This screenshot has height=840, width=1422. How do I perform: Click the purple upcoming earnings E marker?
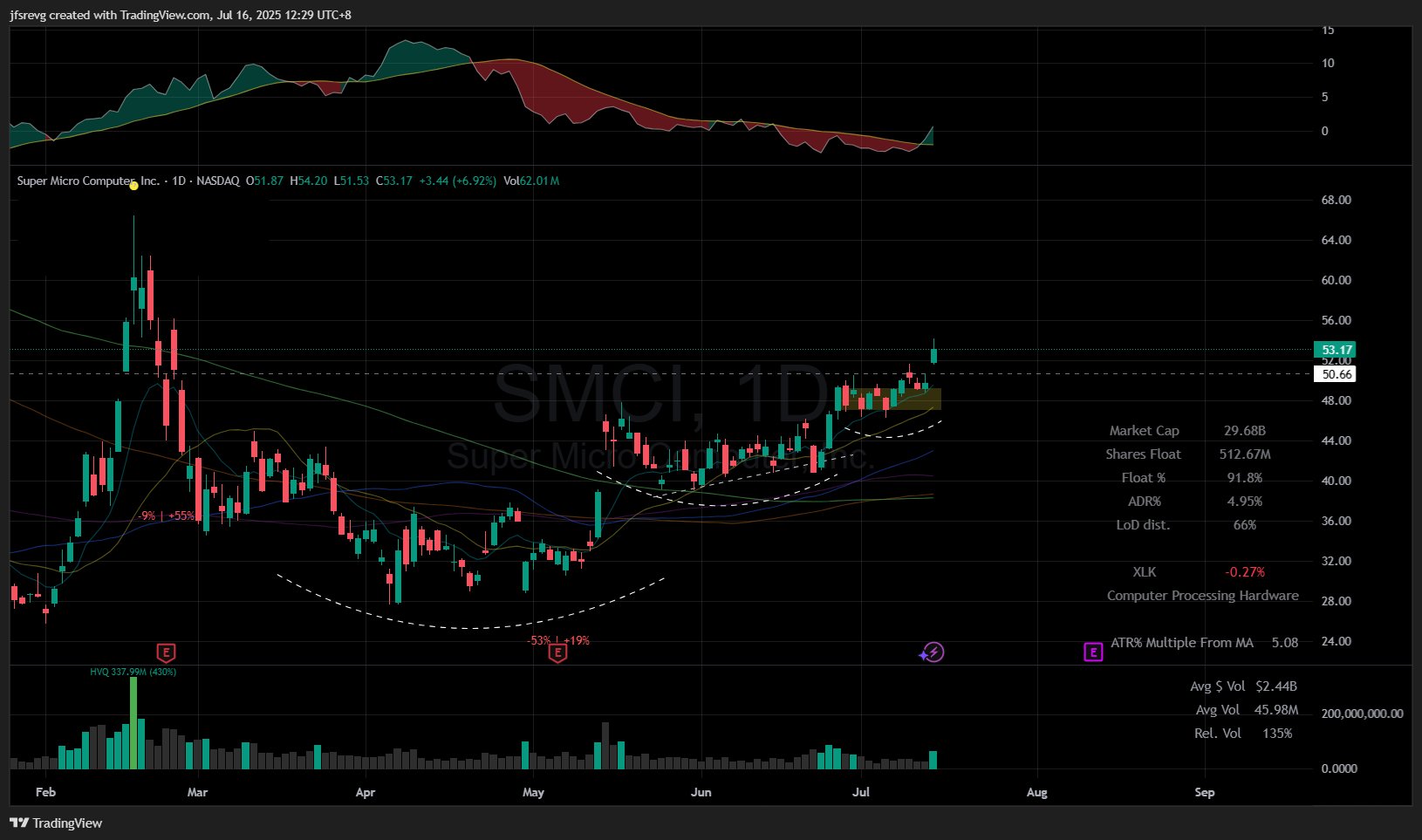1093,652
